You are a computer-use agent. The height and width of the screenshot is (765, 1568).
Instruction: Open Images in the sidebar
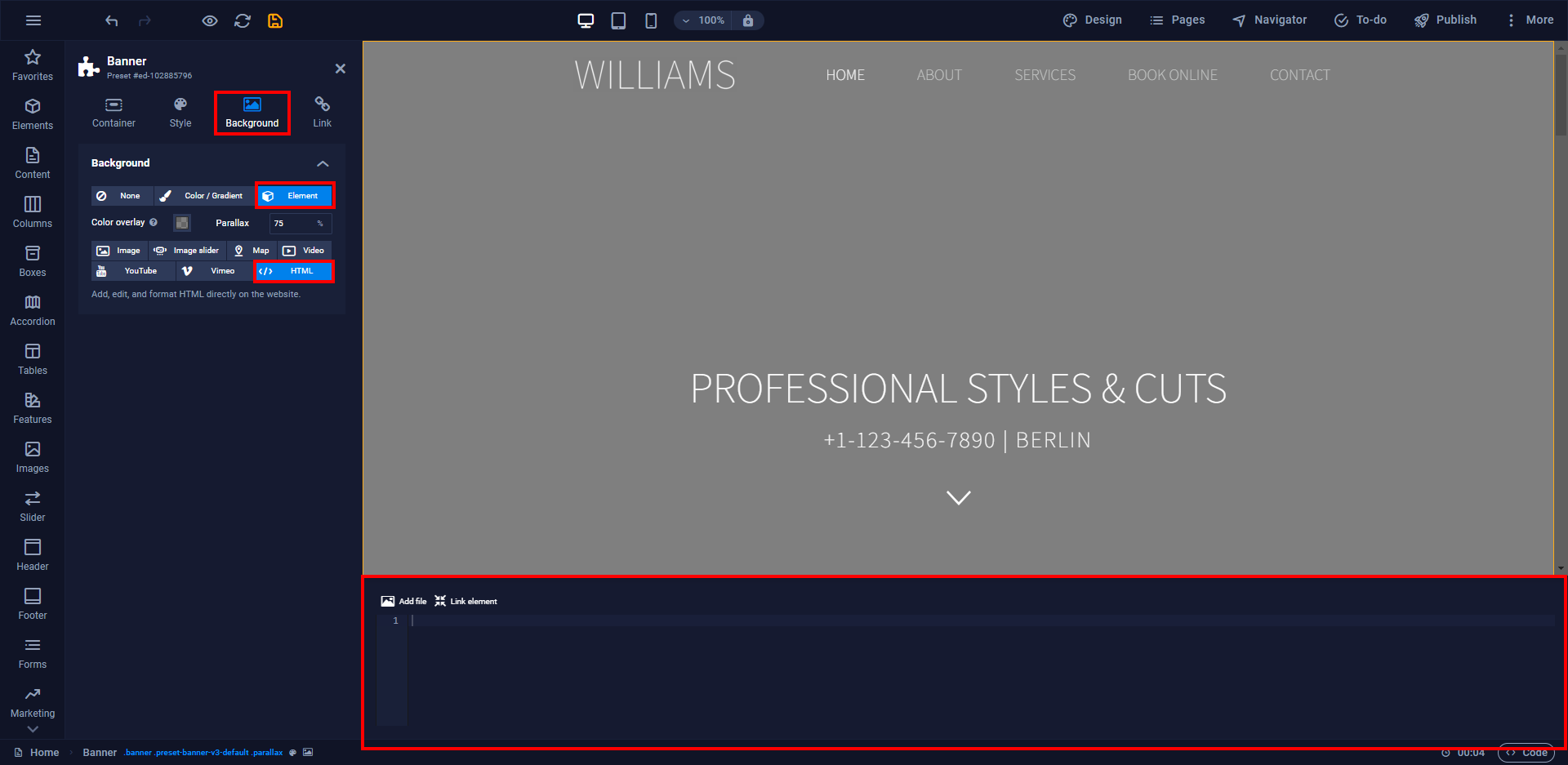tap(33, 457)
